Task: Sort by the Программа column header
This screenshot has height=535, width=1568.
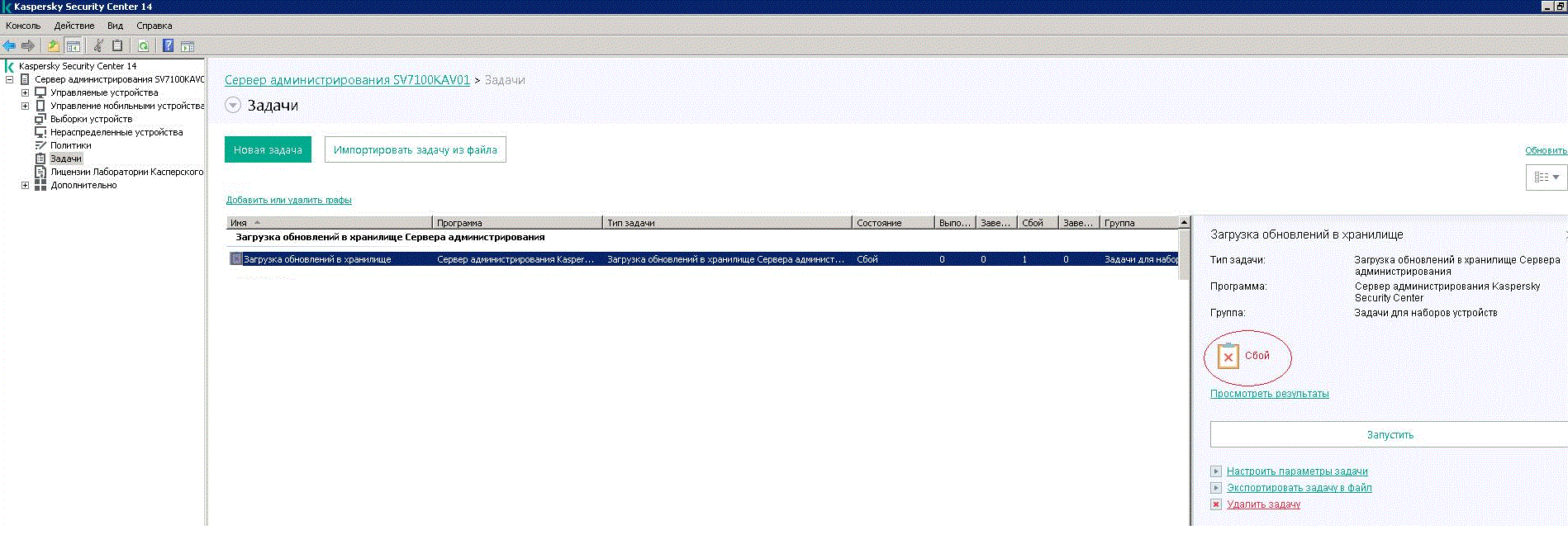Action: click(517, 223)
